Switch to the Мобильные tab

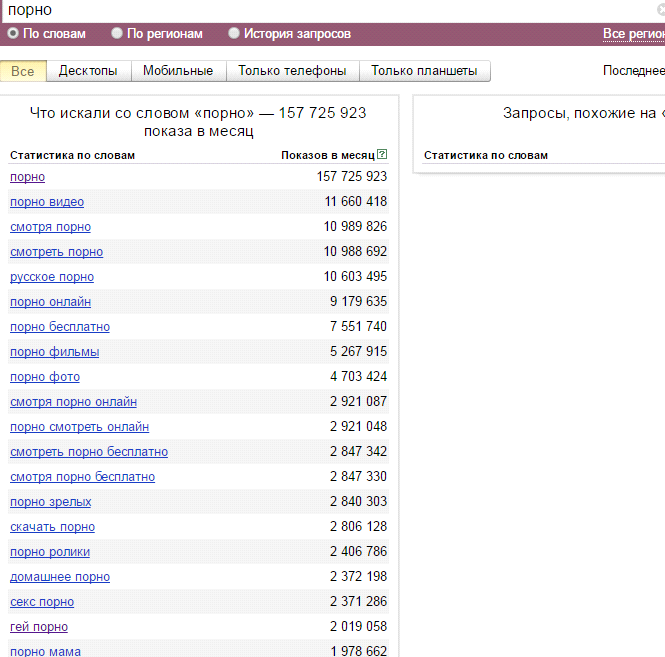[179, 70]
